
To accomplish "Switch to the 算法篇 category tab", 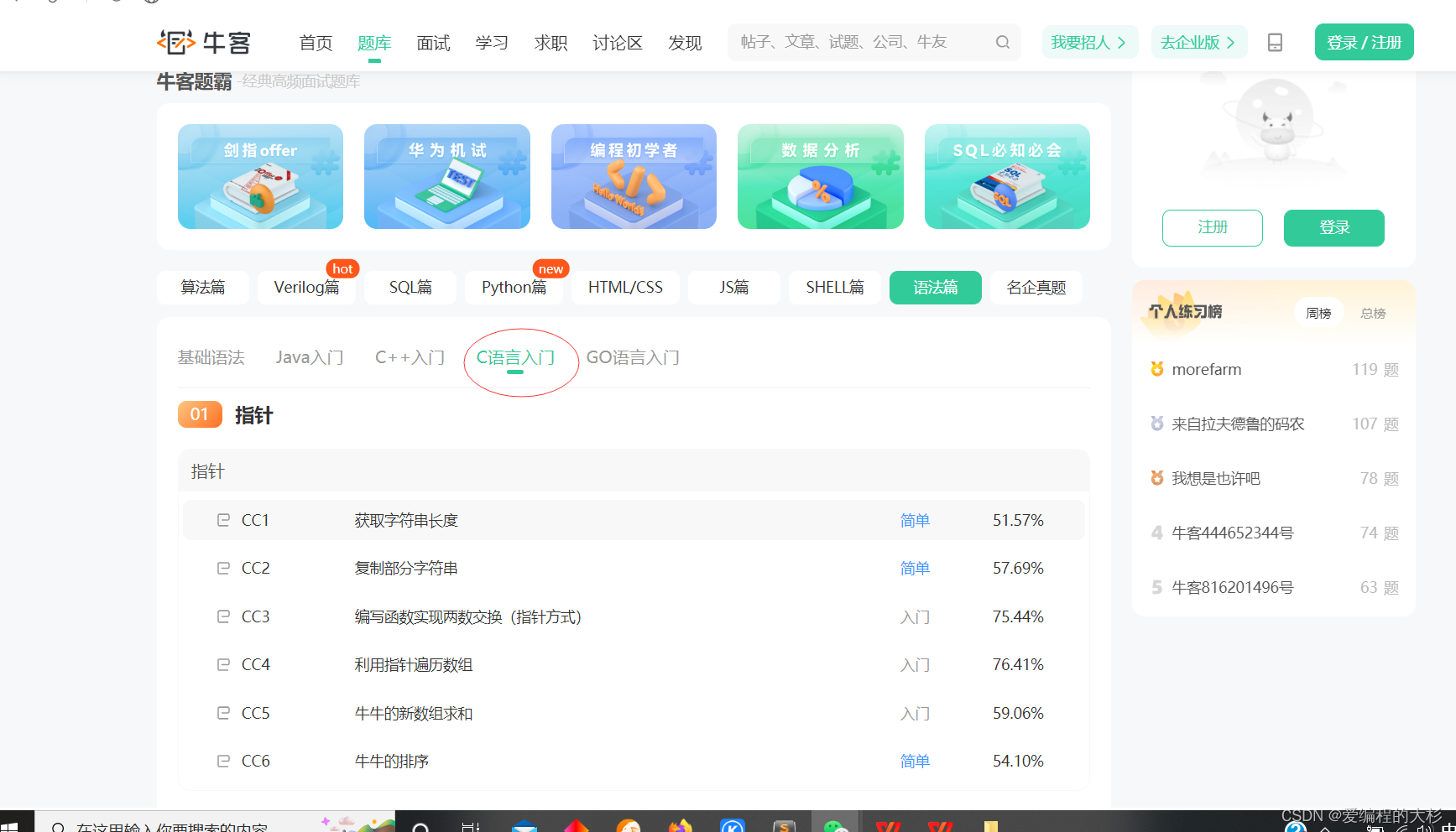I will tap(203, 288).
